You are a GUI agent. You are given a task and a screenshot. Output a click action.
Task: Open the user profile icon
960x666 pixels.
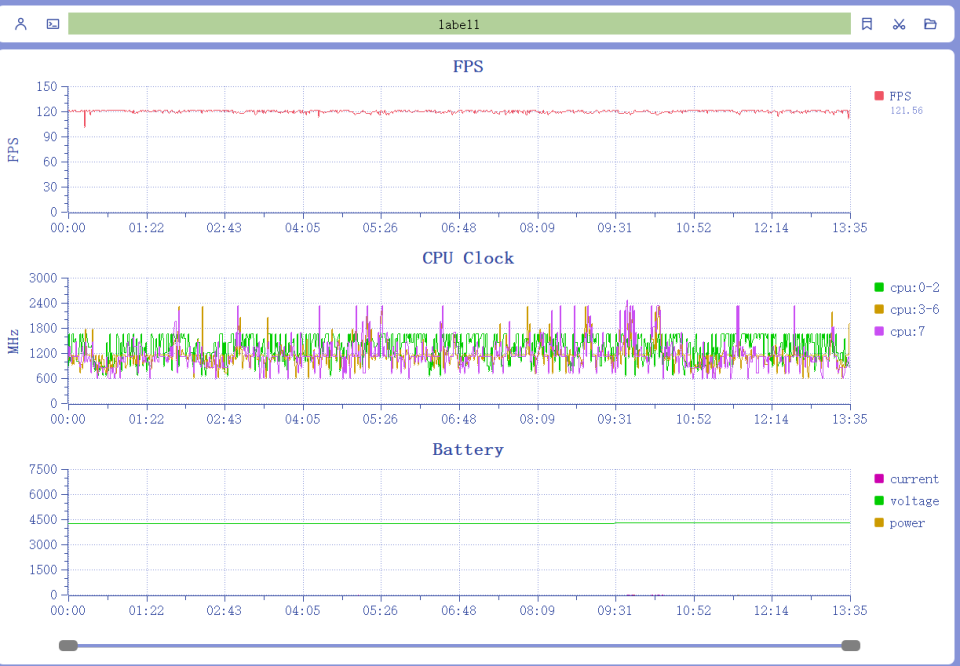(x=21, y=24)
